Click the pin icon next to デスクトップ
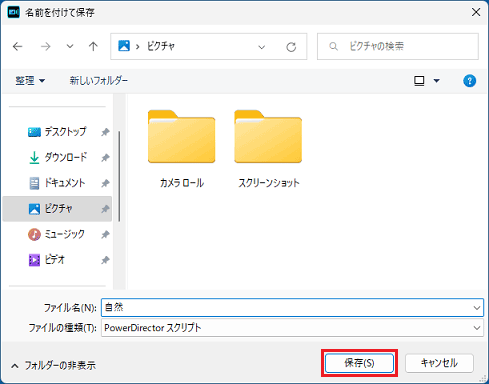This screenshot has height=384, width=489. pyautogui.click(x=105, y=132)
